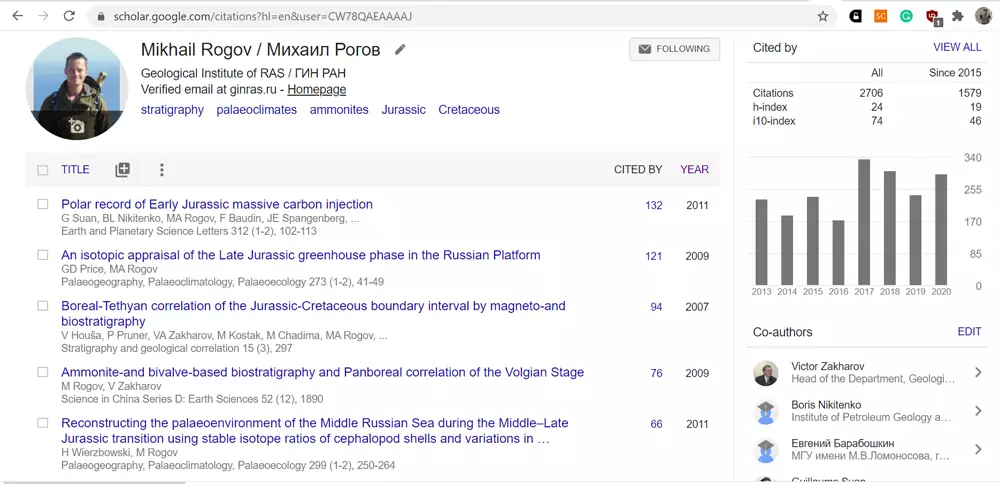Click the stratigraphy interest tag
The width and height of the screenshot is (1000, 484).
pos(172,110)
